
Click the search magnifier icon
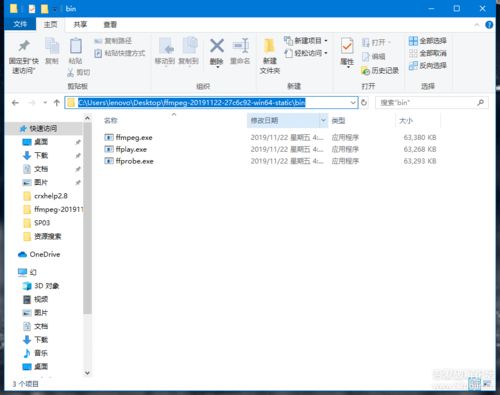click(x=481, y=102)
